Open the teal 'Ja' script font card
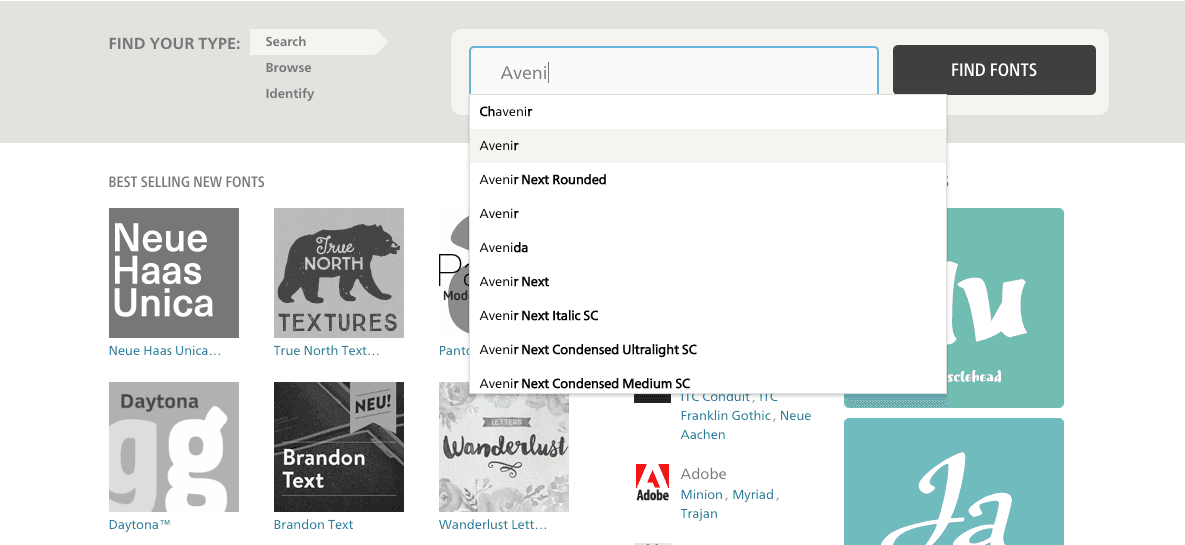 [954, 482]
